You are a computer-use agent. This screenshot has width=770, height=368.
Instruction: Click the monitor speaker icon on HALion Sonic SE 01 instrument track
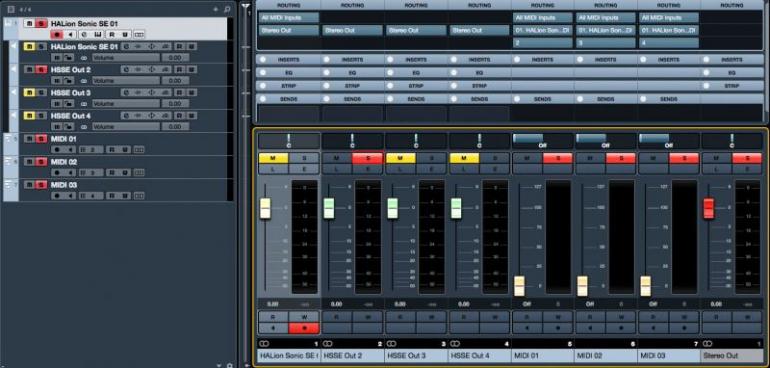coord(71,35)
